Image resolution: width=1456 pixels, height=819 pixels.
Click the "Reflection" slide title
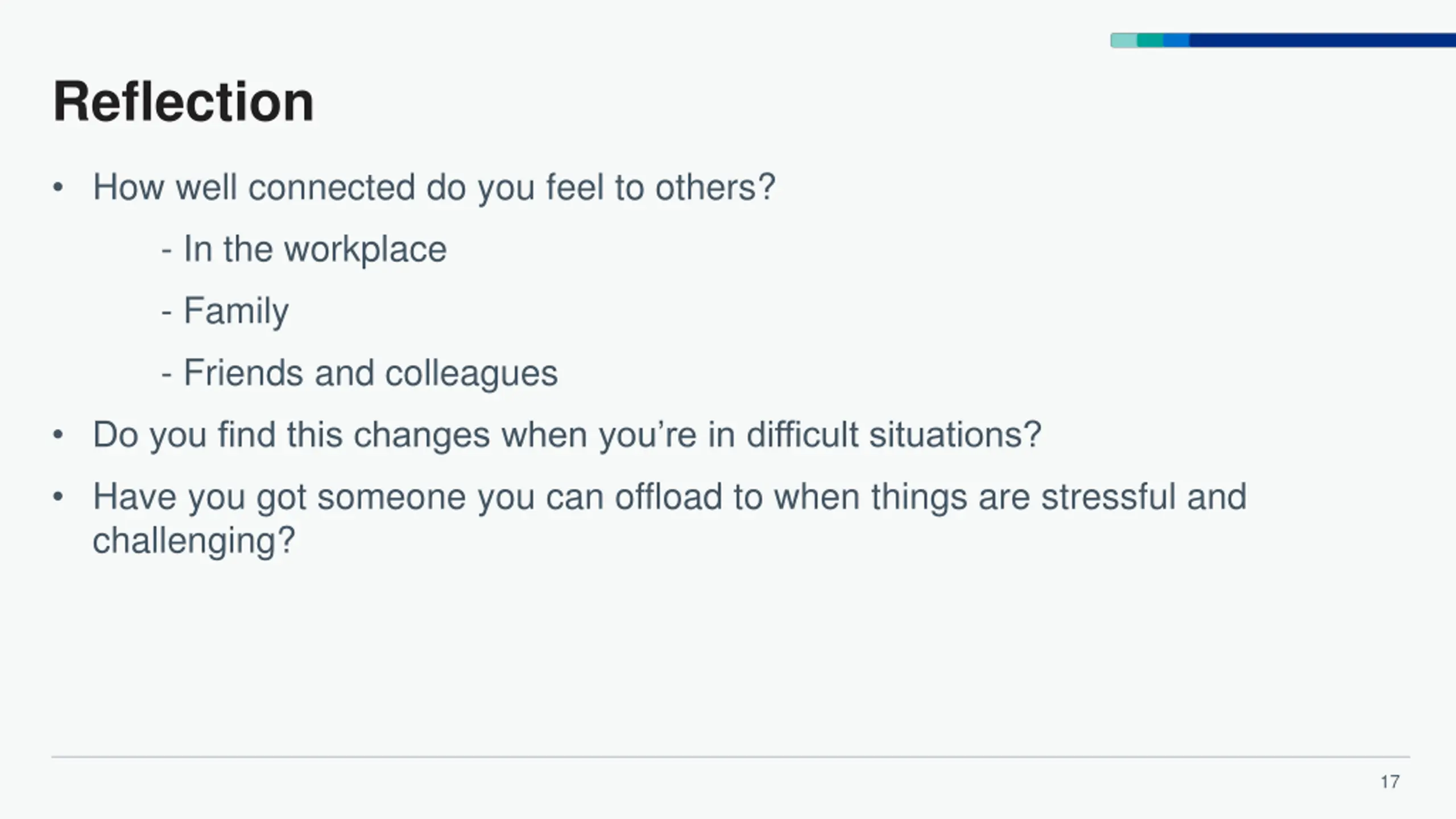coord(183,102)
